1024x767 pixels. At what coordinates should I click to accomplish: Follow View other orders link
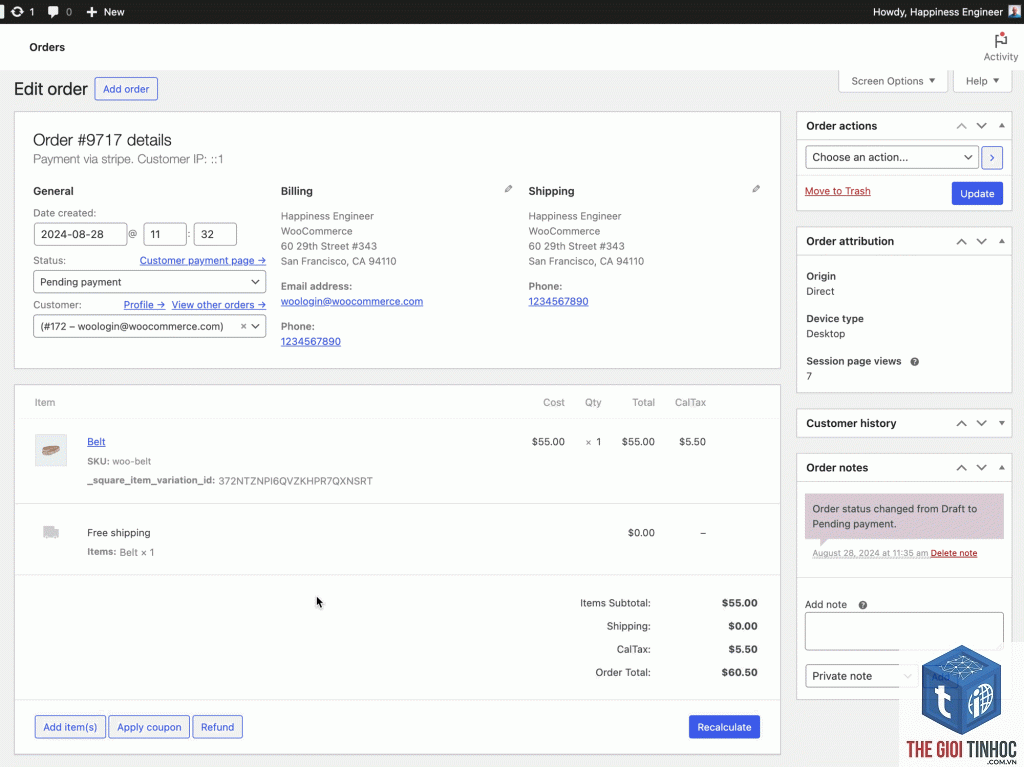[218, 304]
